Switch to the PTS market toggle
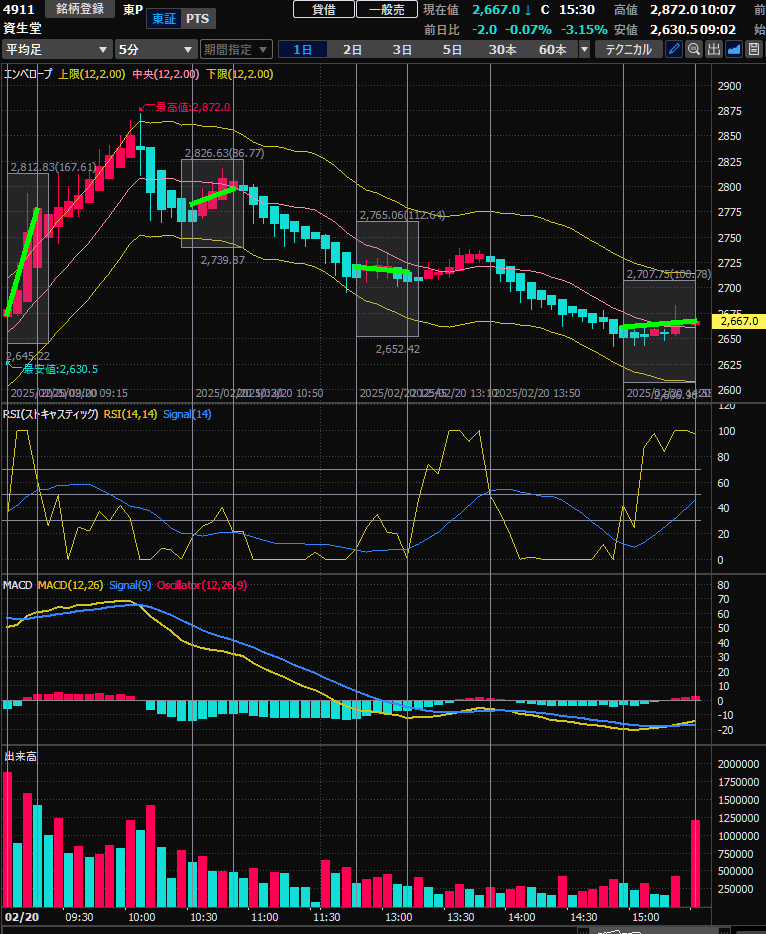766x934 pixels. point(198,18)
